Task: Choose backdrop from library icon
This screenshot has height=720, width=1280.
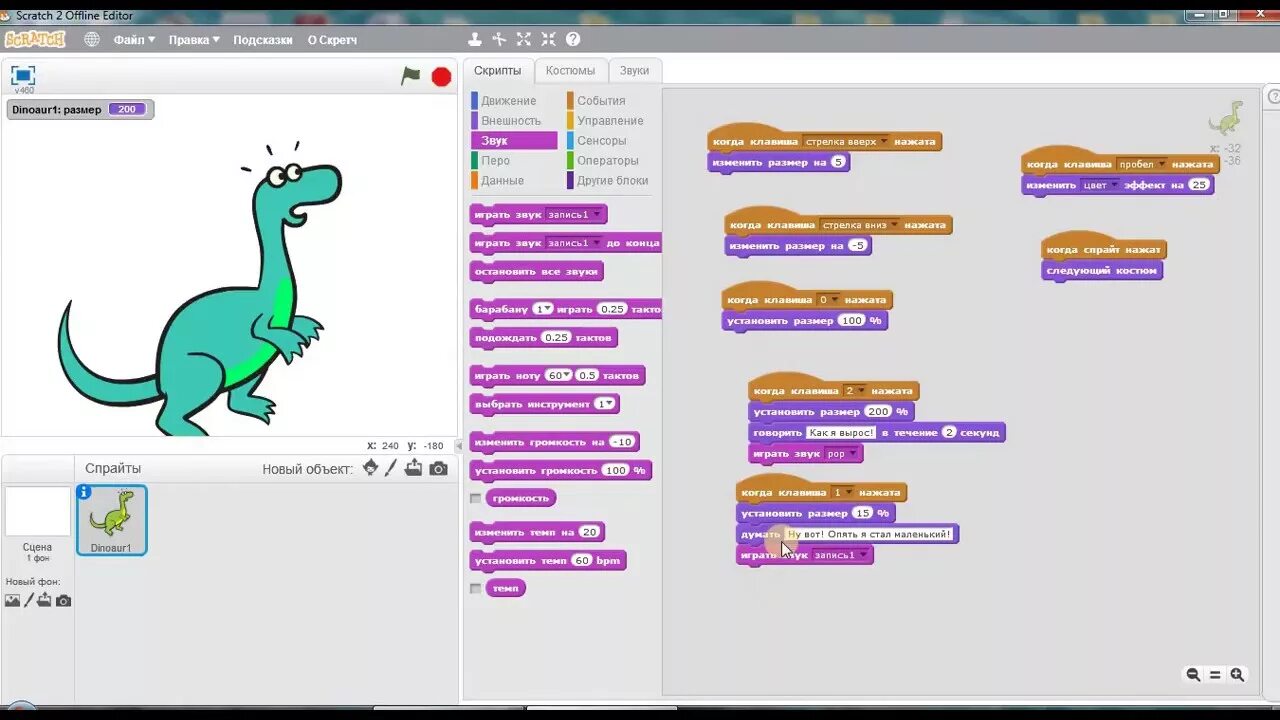Action: (x=12, y=600)
